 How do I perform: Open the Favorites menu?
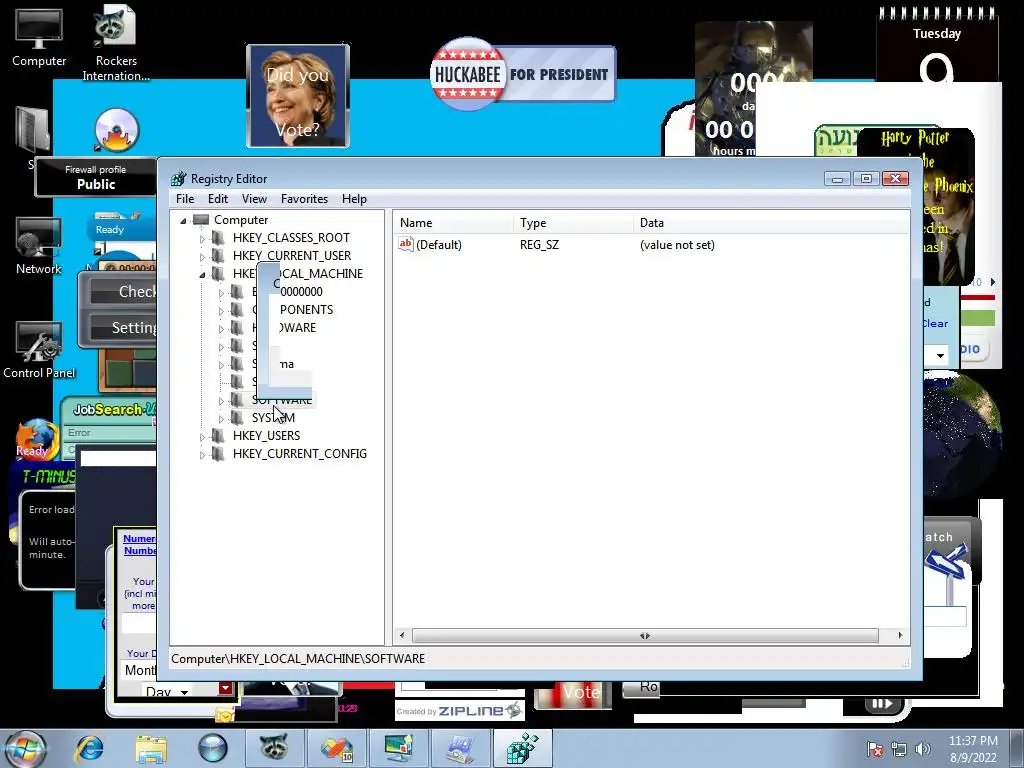click(x=304, y=199)
